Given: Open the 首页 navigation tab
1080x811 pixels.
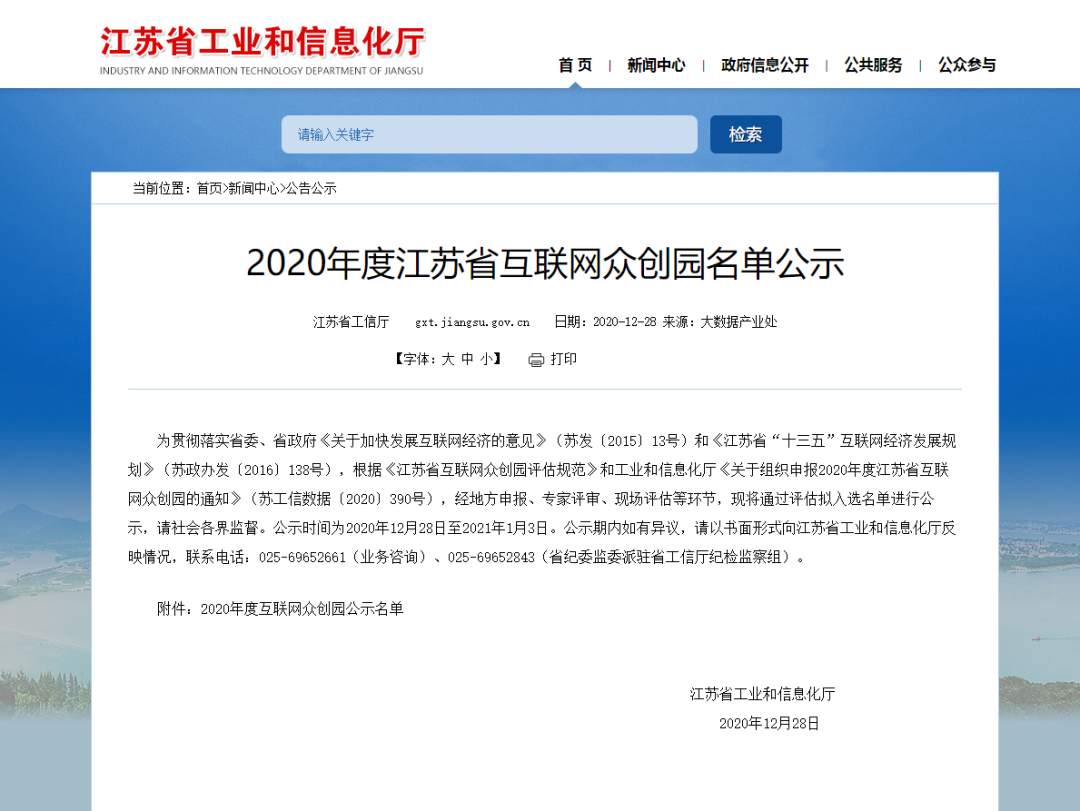Looking at the screenshot, I should coord(575,65).
